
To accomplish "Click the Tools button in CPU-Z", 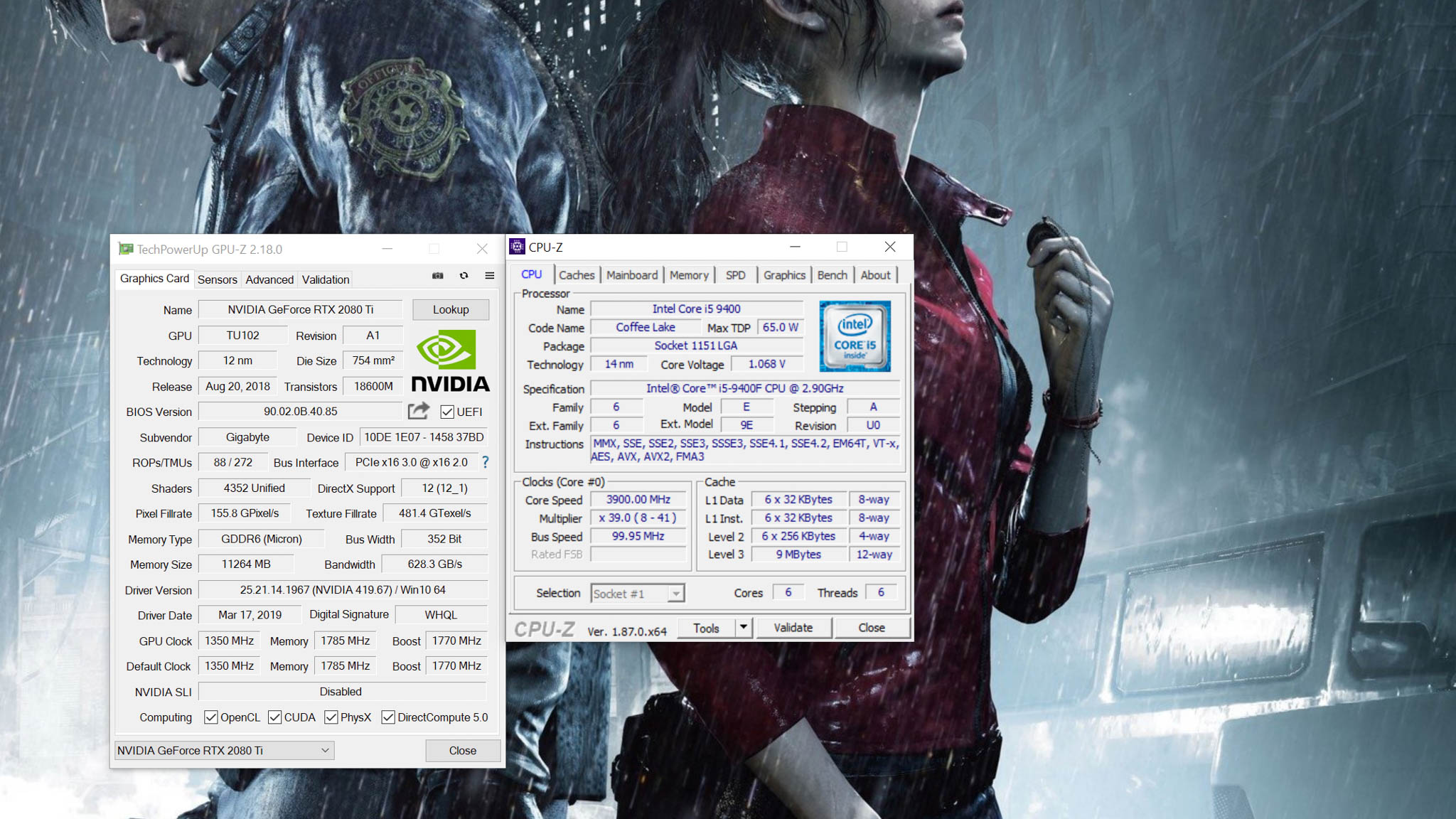I will pyautogui.click(x=706, y=628).
